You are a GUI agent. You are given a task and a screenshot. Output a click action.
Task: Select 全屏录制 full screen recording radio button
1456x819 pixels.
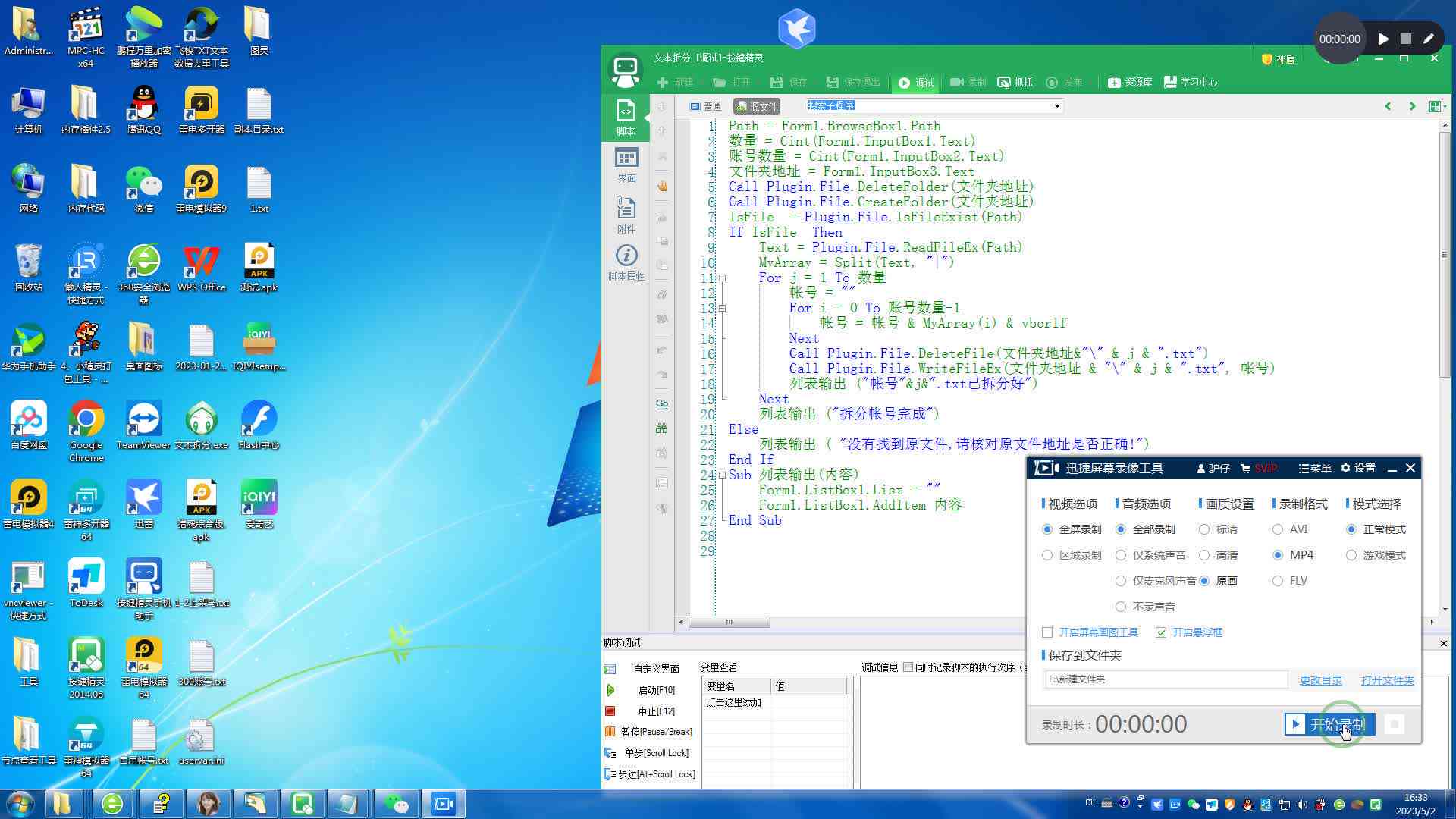click(x=1048, y=529)
